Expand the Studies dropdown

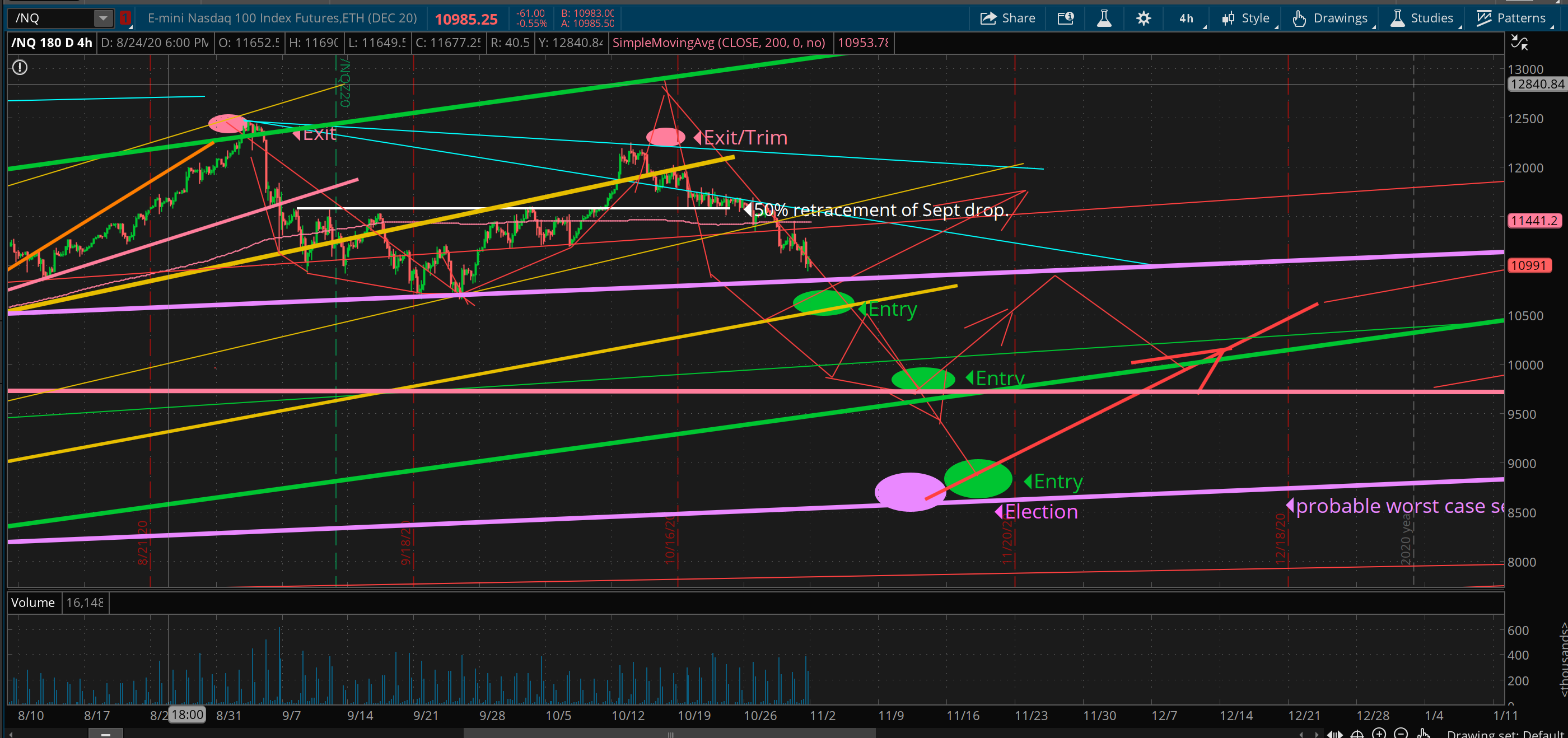click(x=1422, y=18)
